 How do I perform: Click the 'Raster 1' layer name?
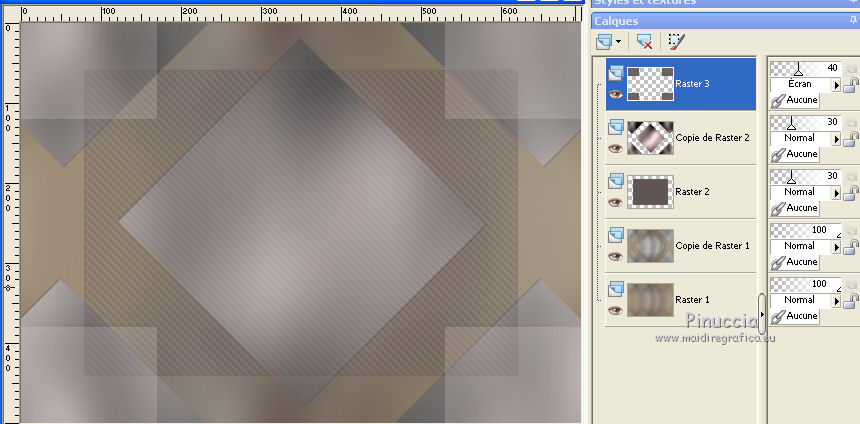pos(692,299)
